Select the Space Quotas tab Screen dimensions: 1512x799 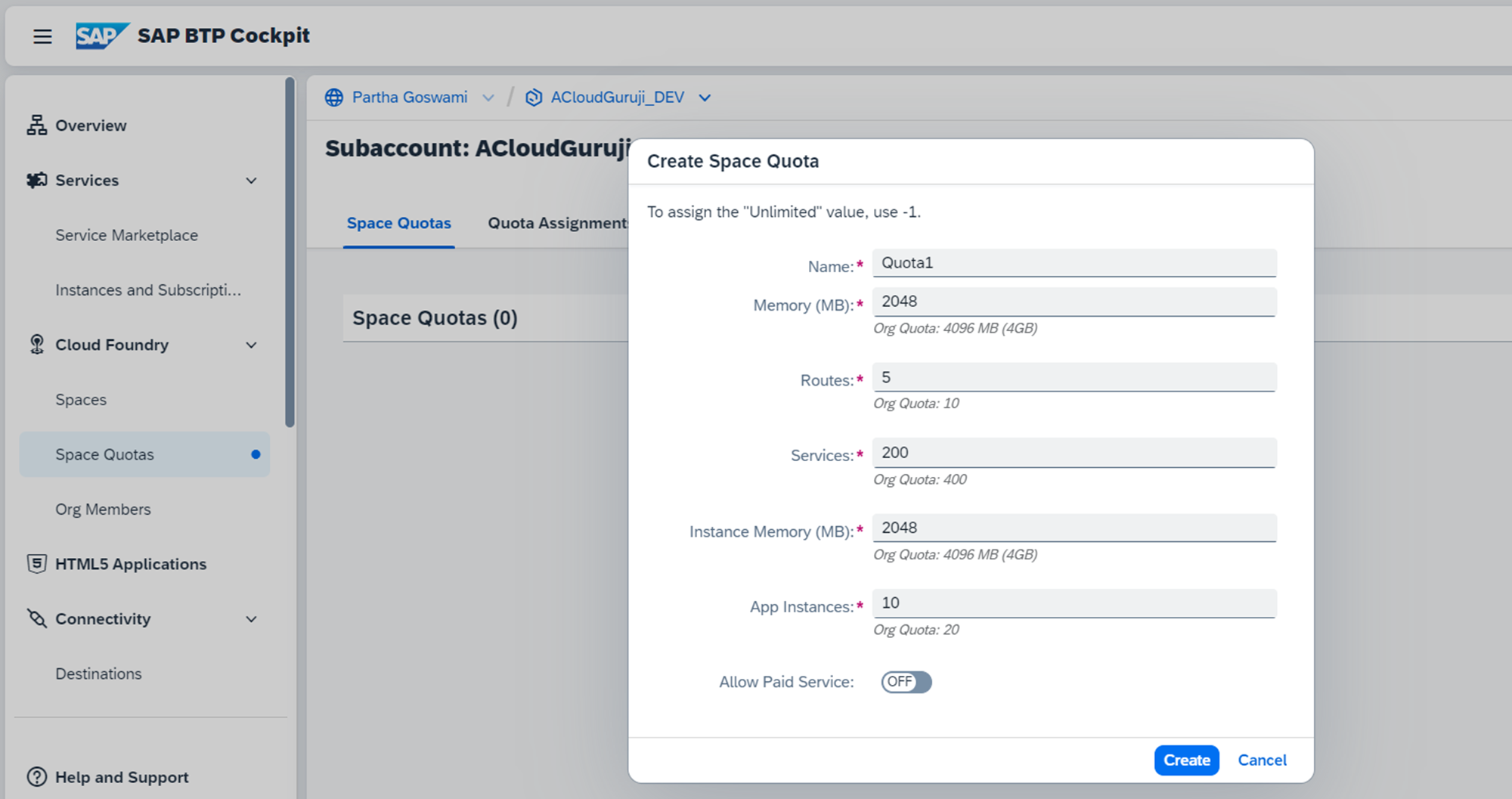[398, 223]
